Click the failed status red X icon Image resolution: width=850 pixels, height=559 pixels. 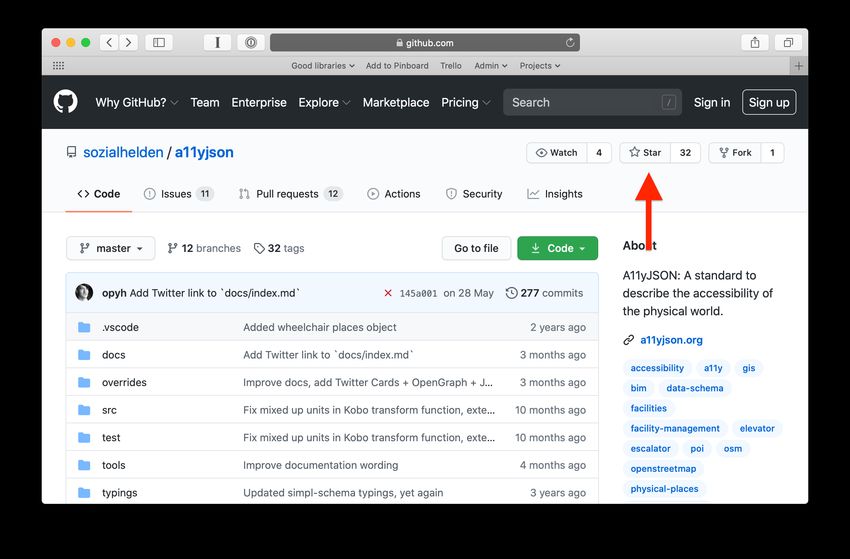click(x=388, y=293)
